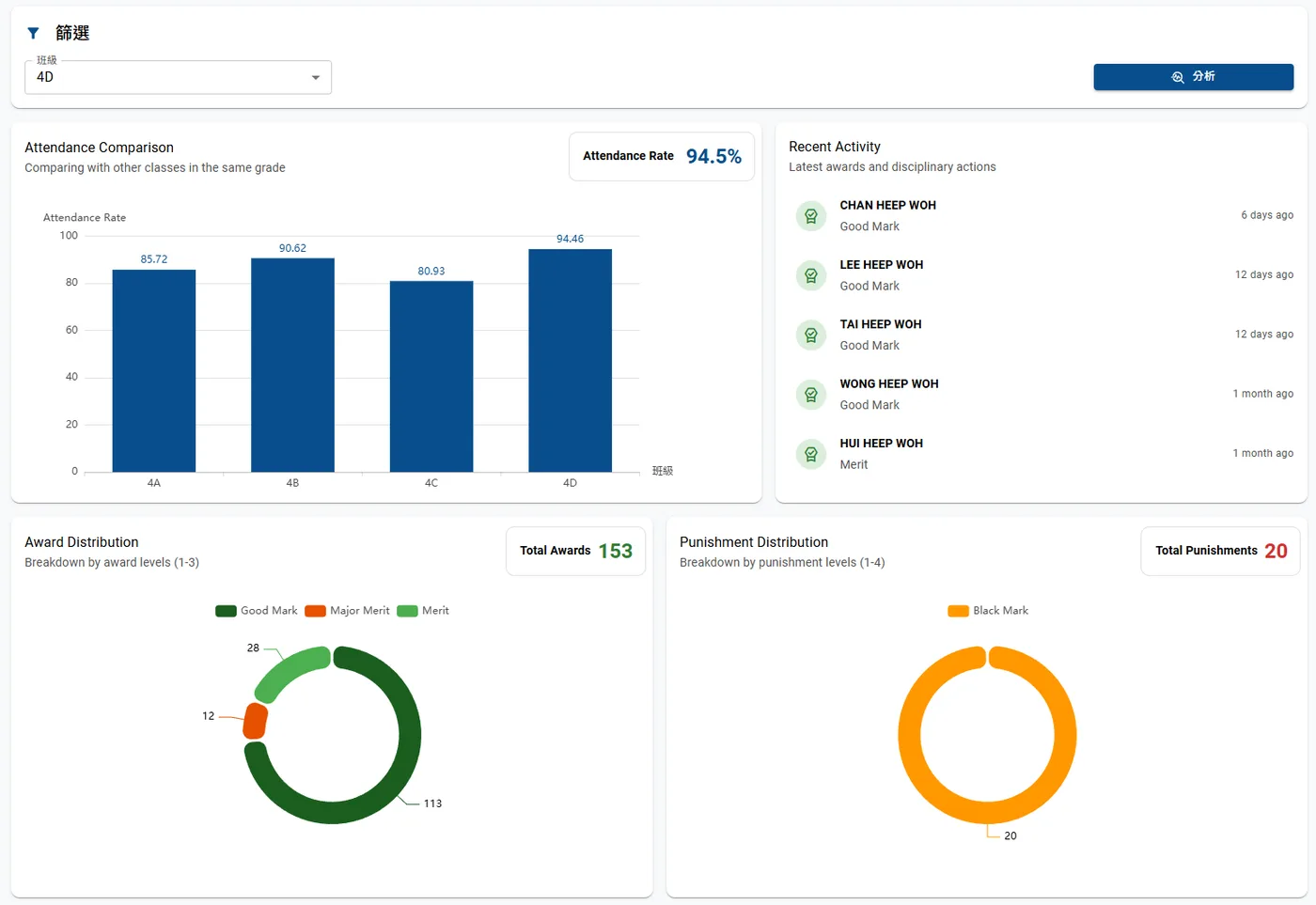
Task: Click the magnifier icon in the 分析 button
Action: point(1178,77)
